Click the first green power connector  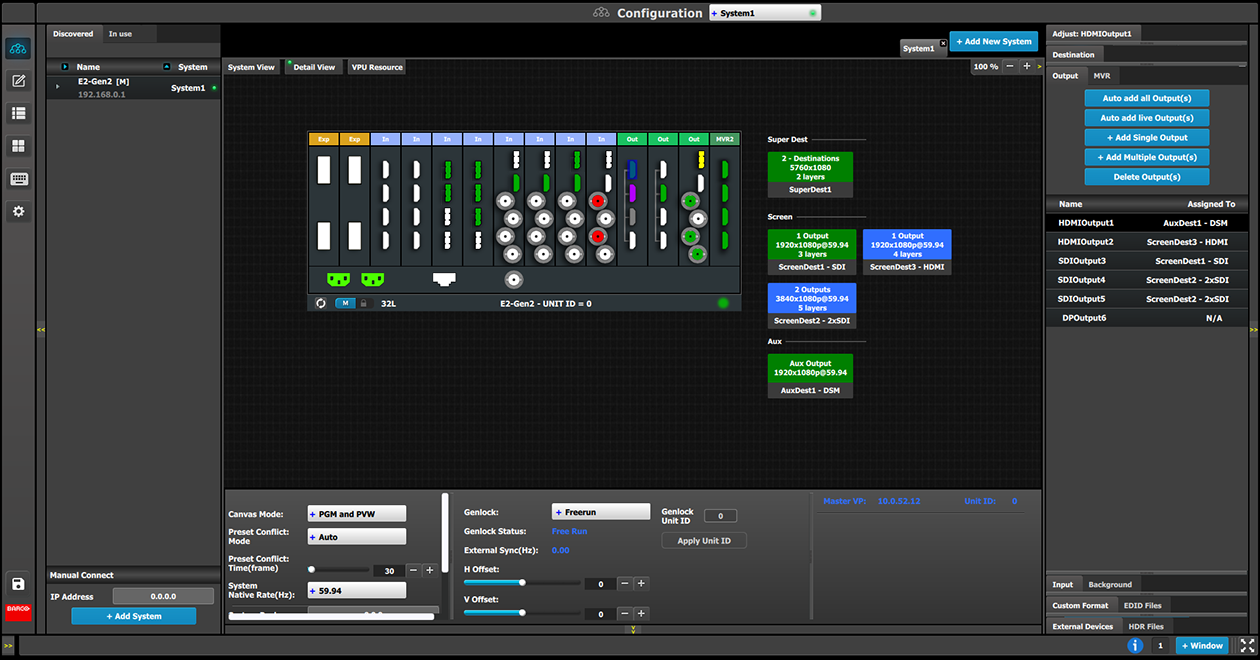click(x=338, y=279)
